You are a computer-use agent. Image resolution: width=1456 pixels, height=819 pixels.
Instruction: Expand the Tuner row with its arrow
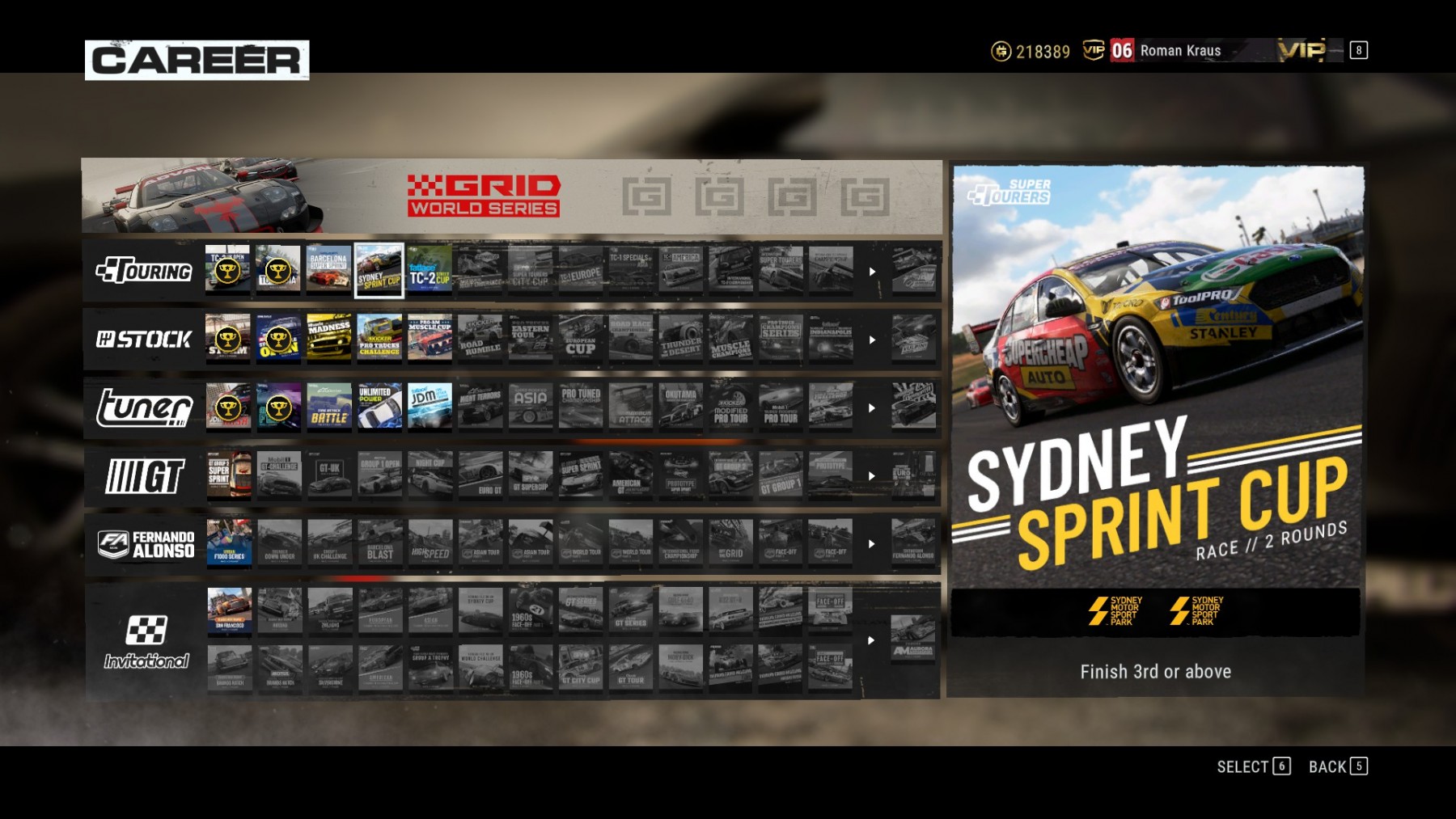pos(872,408)
